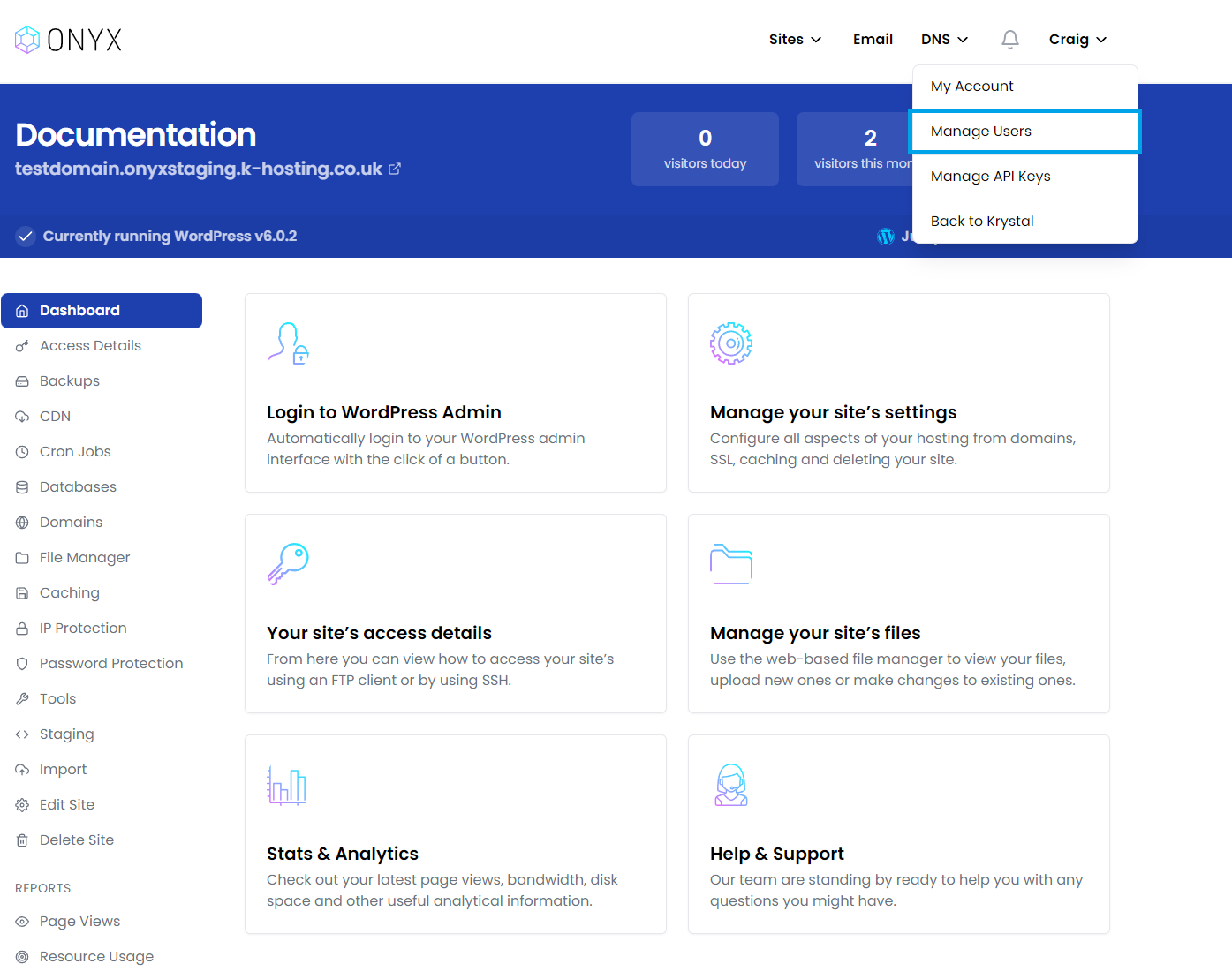
Task: Open Stats & Analytics card
Action: (x=456, y=834)
